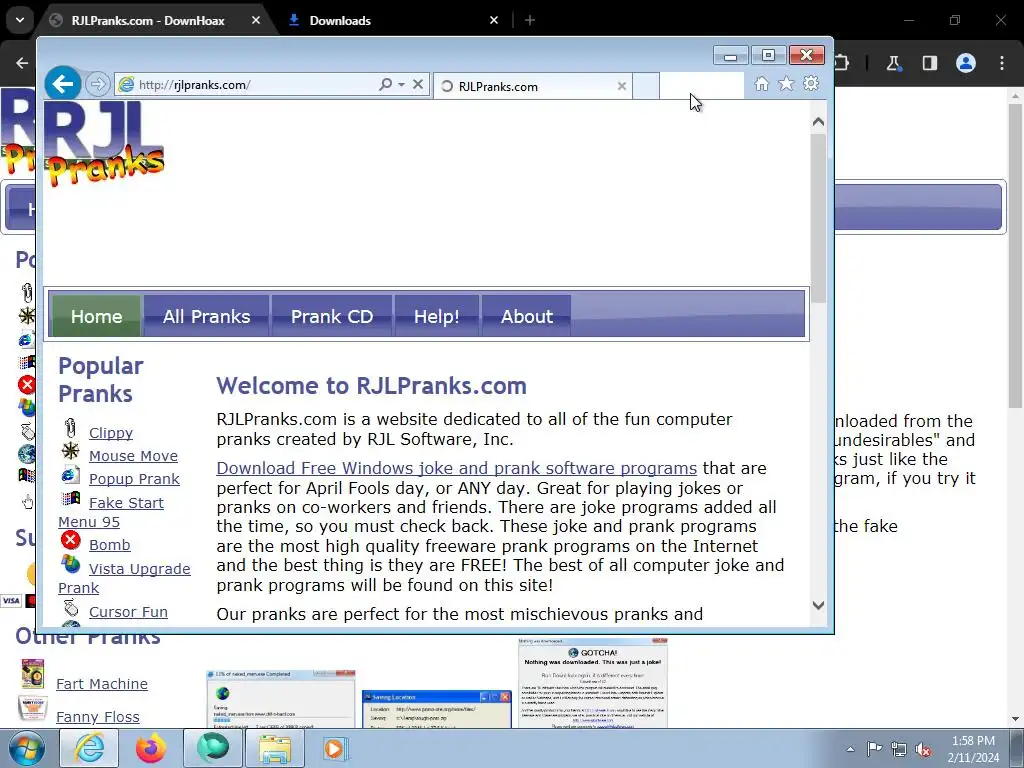
Task: Open Fart Machine link in Chrome page
Action: (x=102, y=684)
